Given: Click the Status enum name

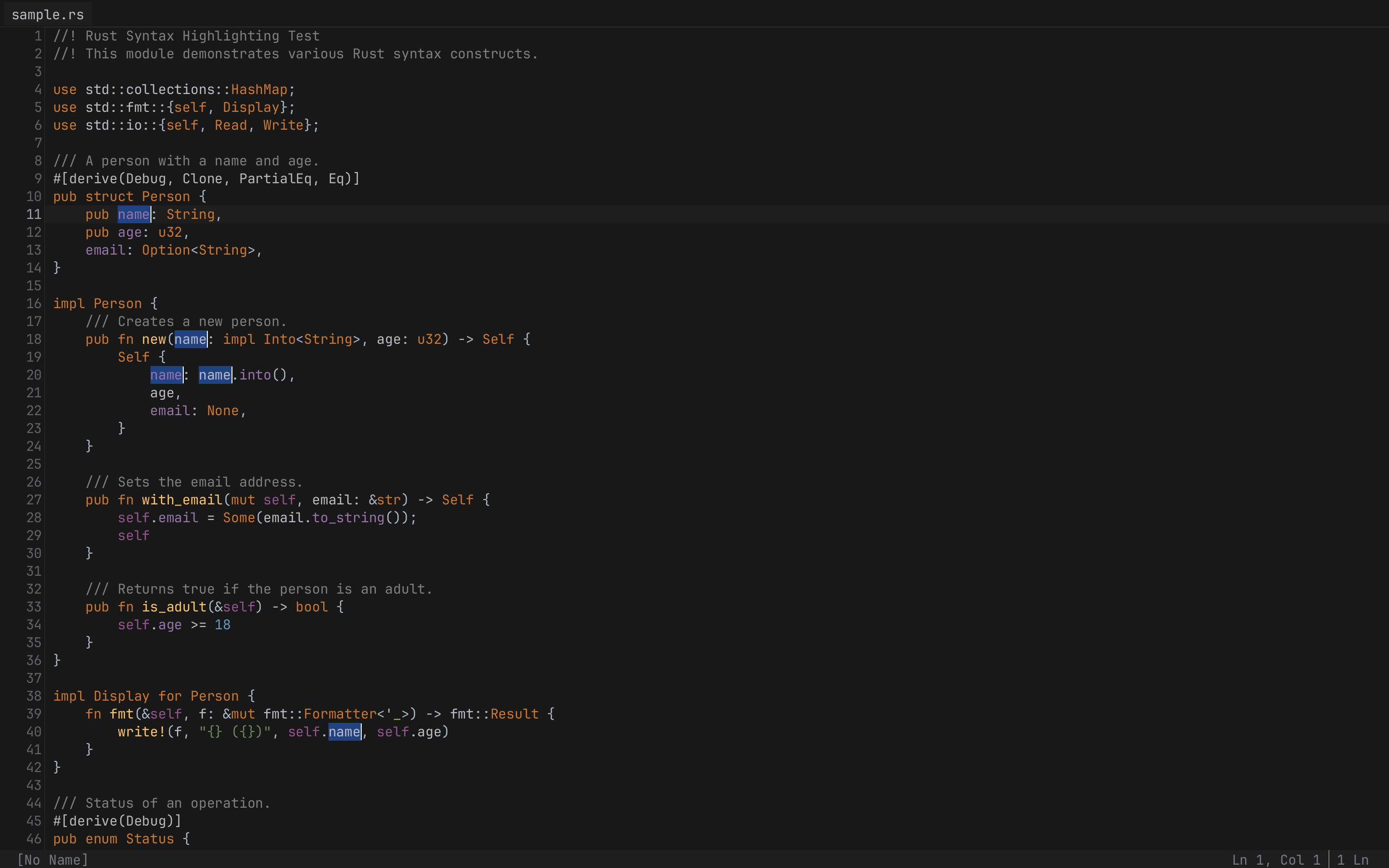Looking at the screenshot, I should (x=150, y=839).
